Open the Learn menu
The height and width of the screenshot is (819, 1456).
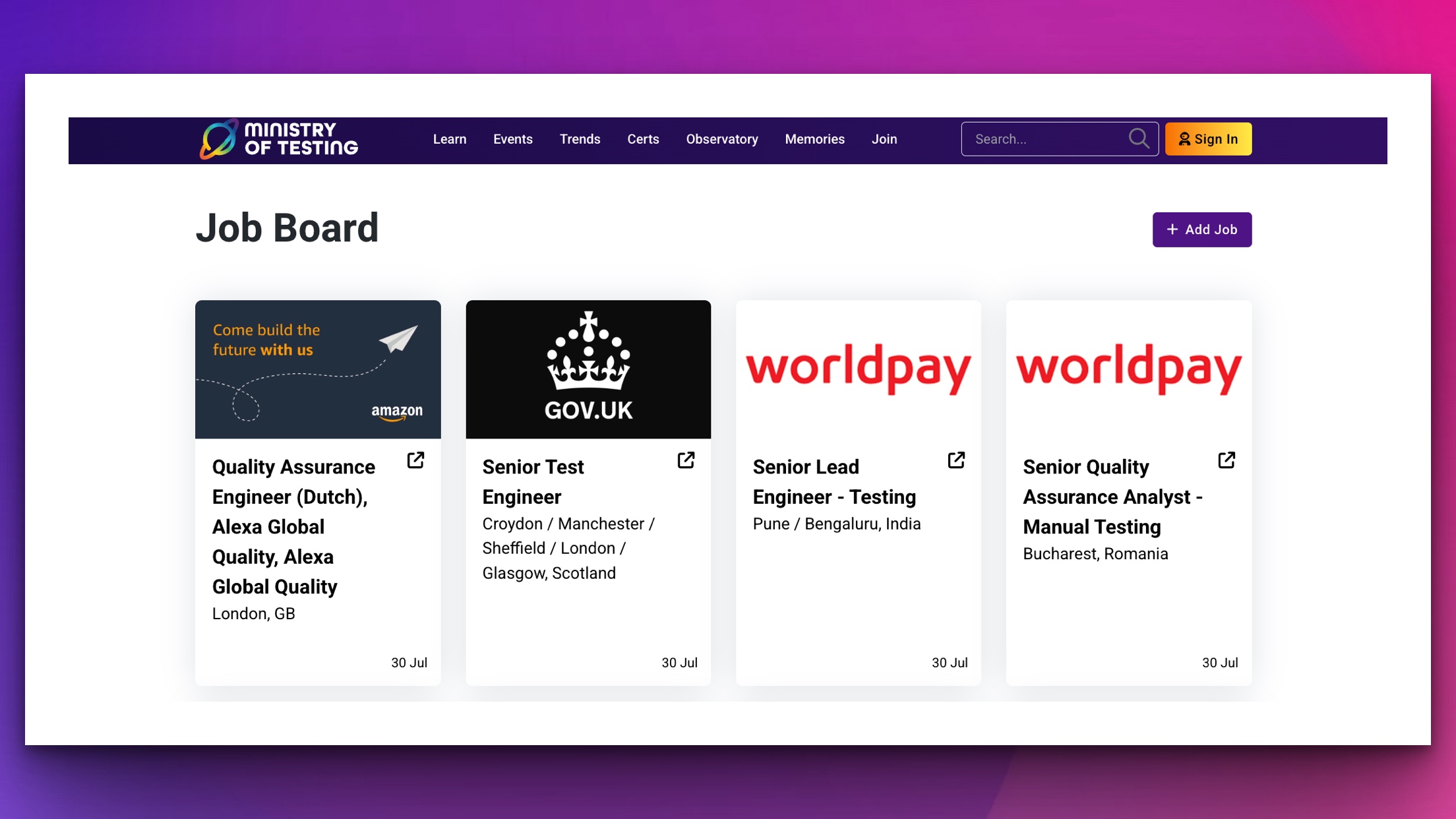point(450,139)
